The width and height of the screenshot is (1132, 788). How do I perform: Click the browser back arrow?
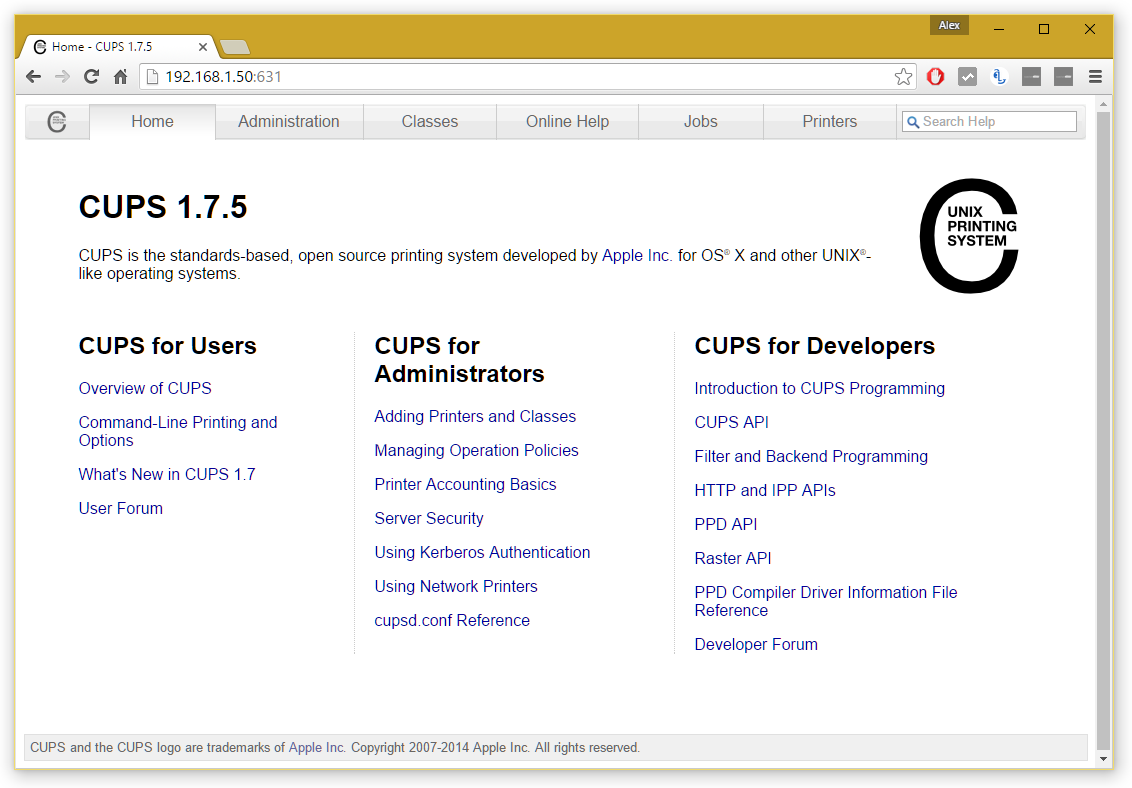click(33, 76)
